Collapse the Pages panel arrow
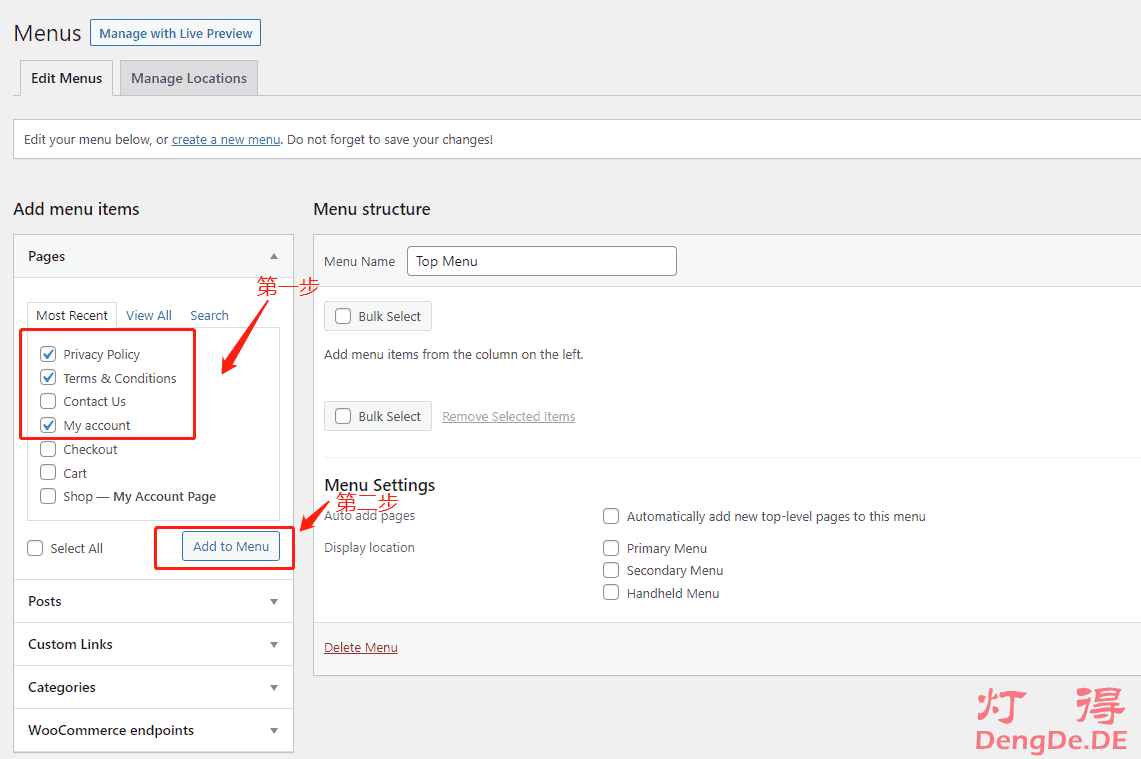Screen dimensions: 1141x759 [274, 257]
